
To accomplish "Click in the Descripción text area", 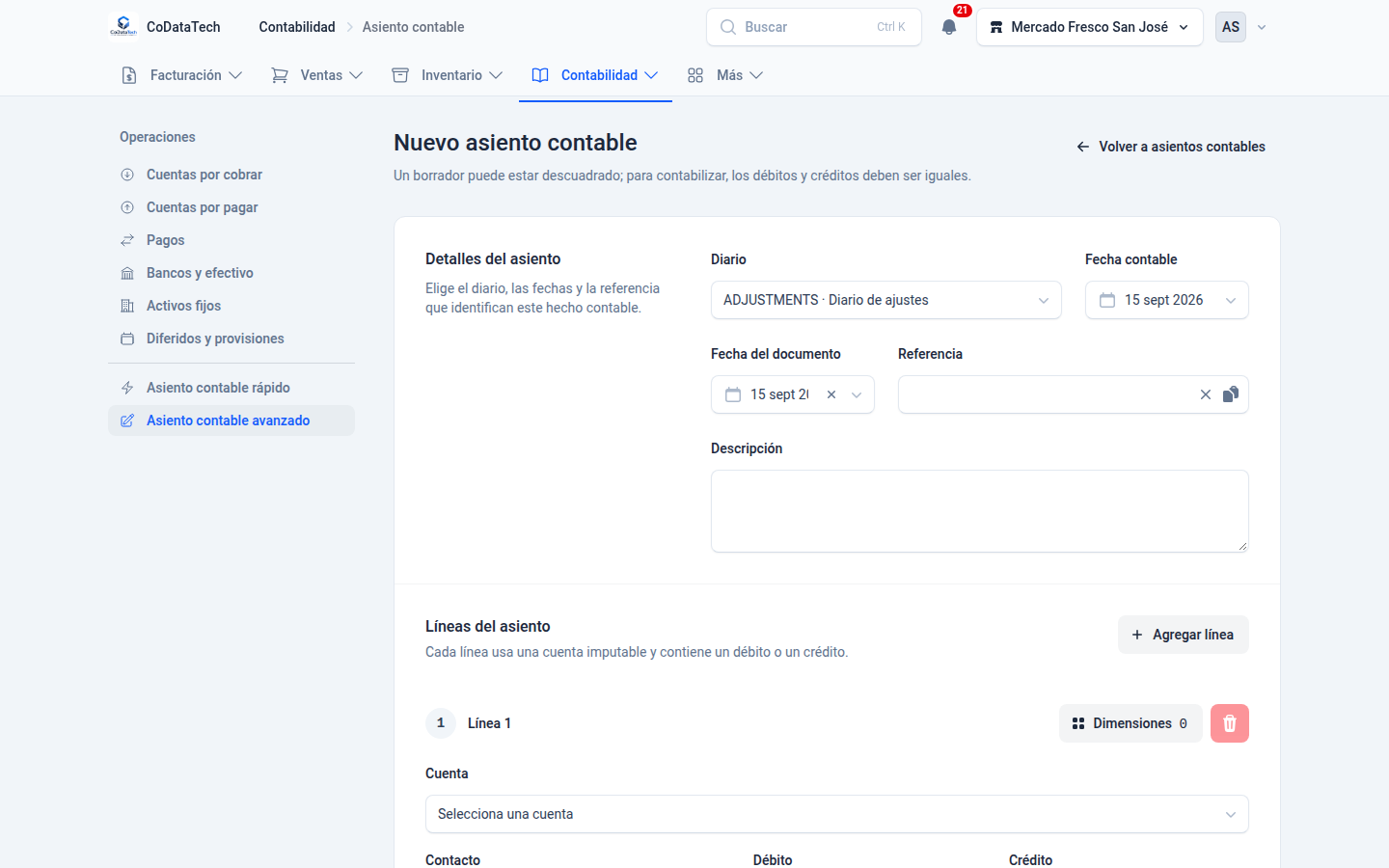I will [x=980, y=511].
